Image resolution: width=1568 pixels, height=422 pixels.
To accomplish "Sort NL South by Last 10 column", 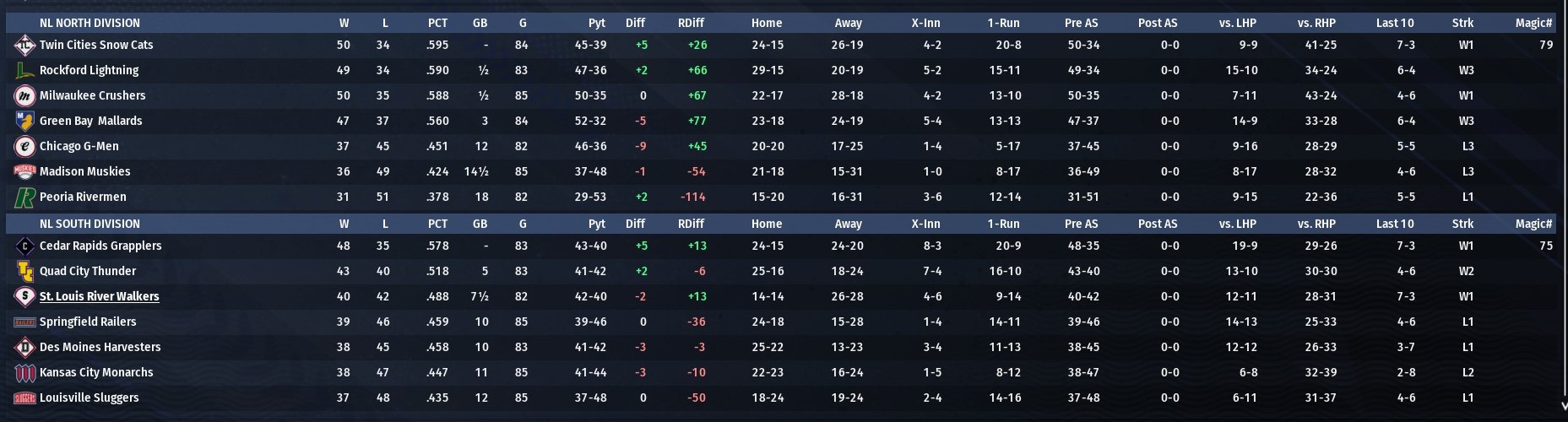I will click(x=1394, y=224).
